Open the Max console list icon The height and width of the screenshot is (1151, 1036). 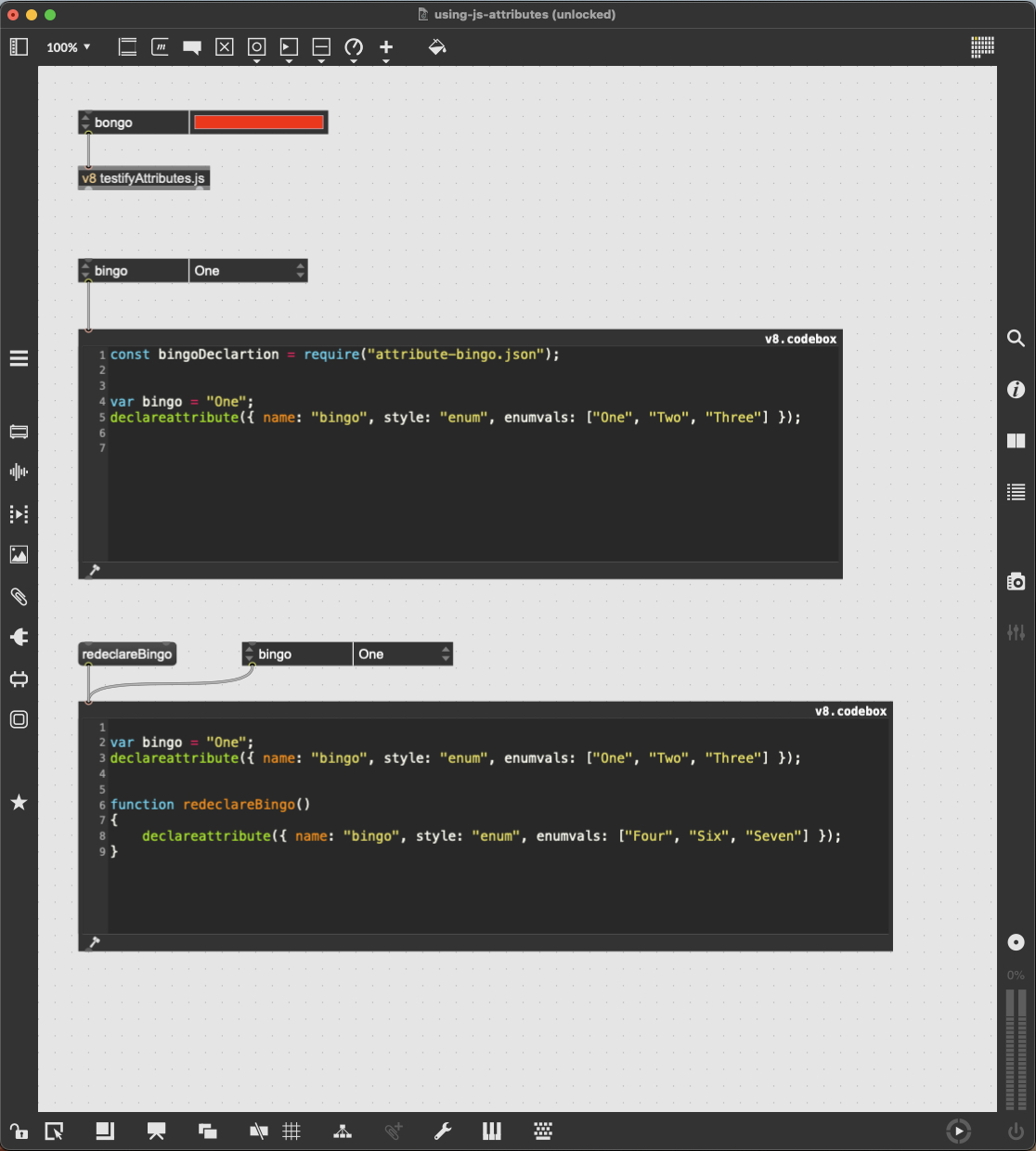click(x=1017, y=492)
